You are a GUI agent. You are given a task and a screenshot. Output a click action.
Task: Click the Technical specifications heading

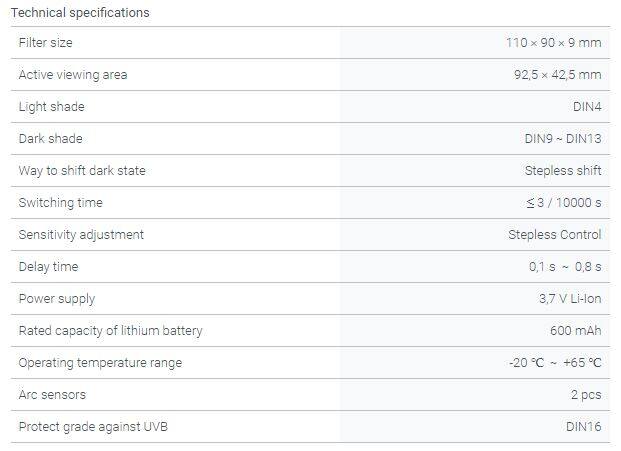click(80, 13)
